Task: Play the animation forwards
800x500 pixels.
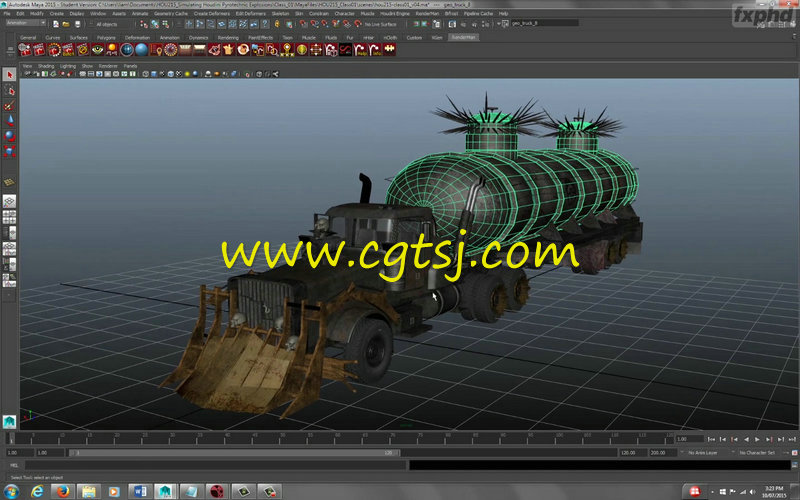Action: coord(757,439)
